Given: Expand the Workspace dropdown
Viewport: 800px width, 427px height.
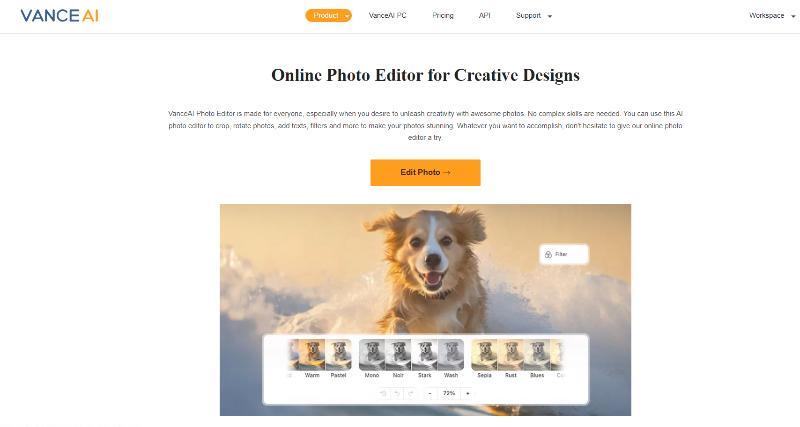Looking at the screenshot, I should tap(771, 16).
